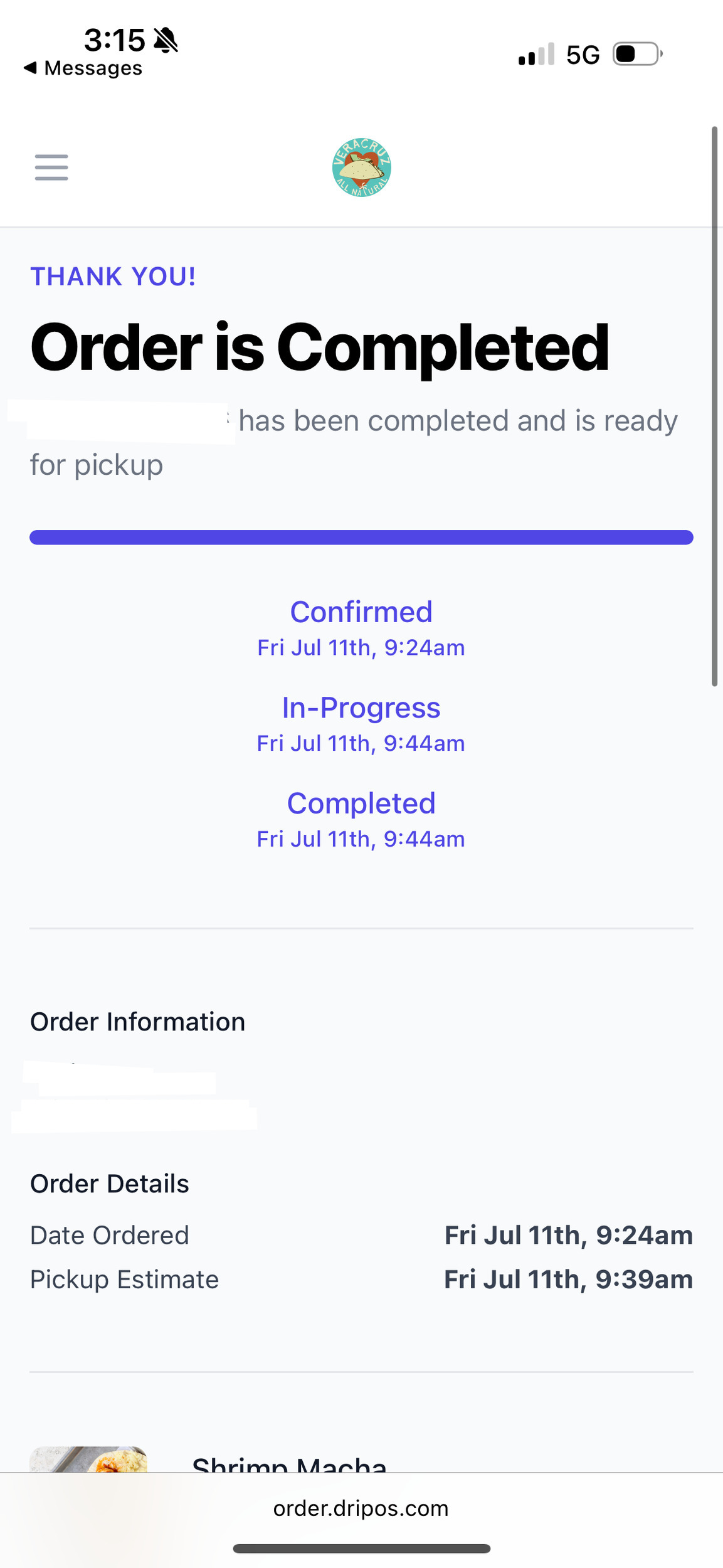
Task: Tap the Shrimp Macha item name
Action: coord(290,1464)
